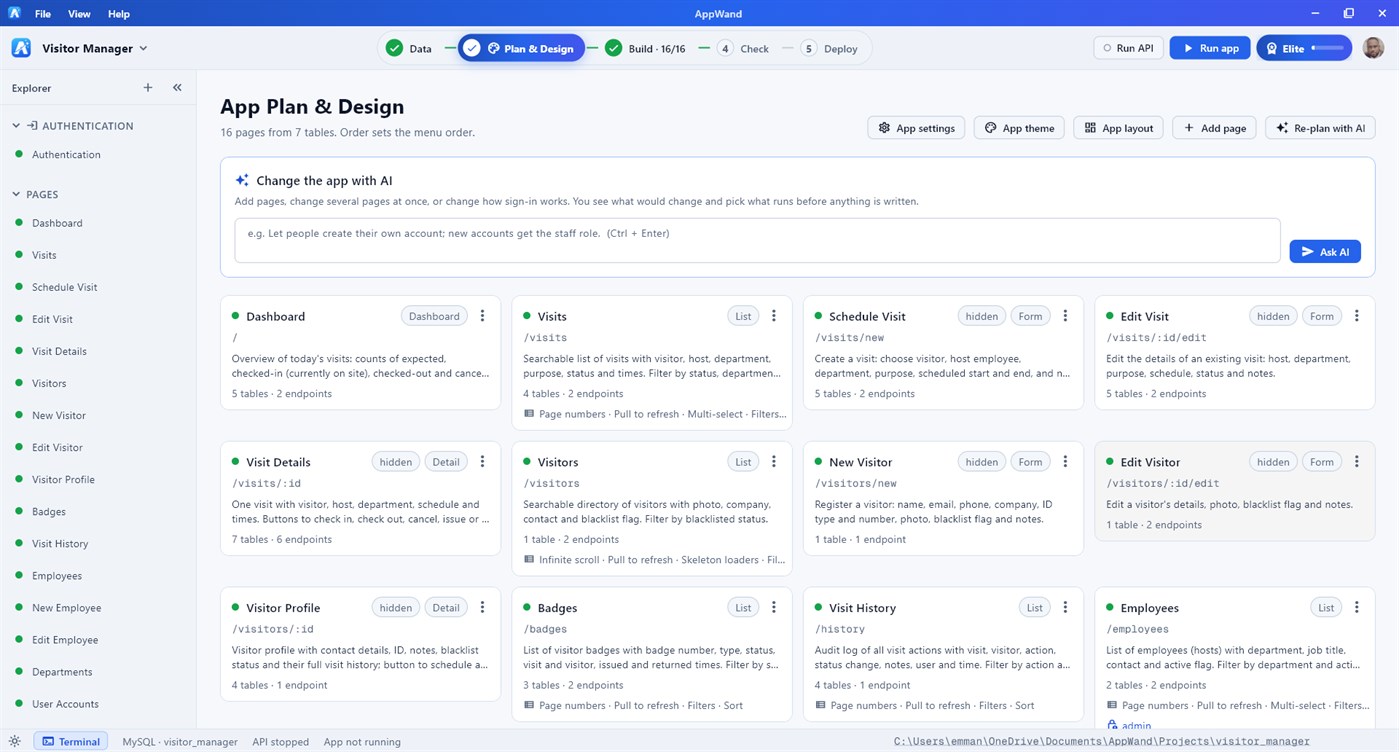Open the Schedule Visit card's three-dot menu

click(1065, 316)
